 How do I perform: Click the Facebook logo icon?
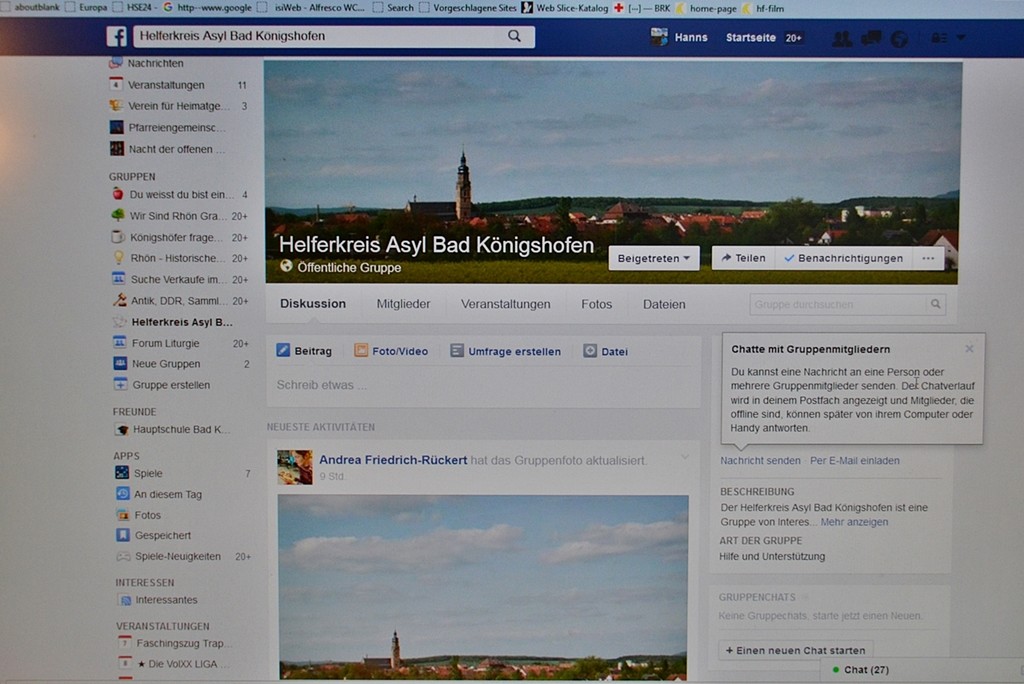117,36
